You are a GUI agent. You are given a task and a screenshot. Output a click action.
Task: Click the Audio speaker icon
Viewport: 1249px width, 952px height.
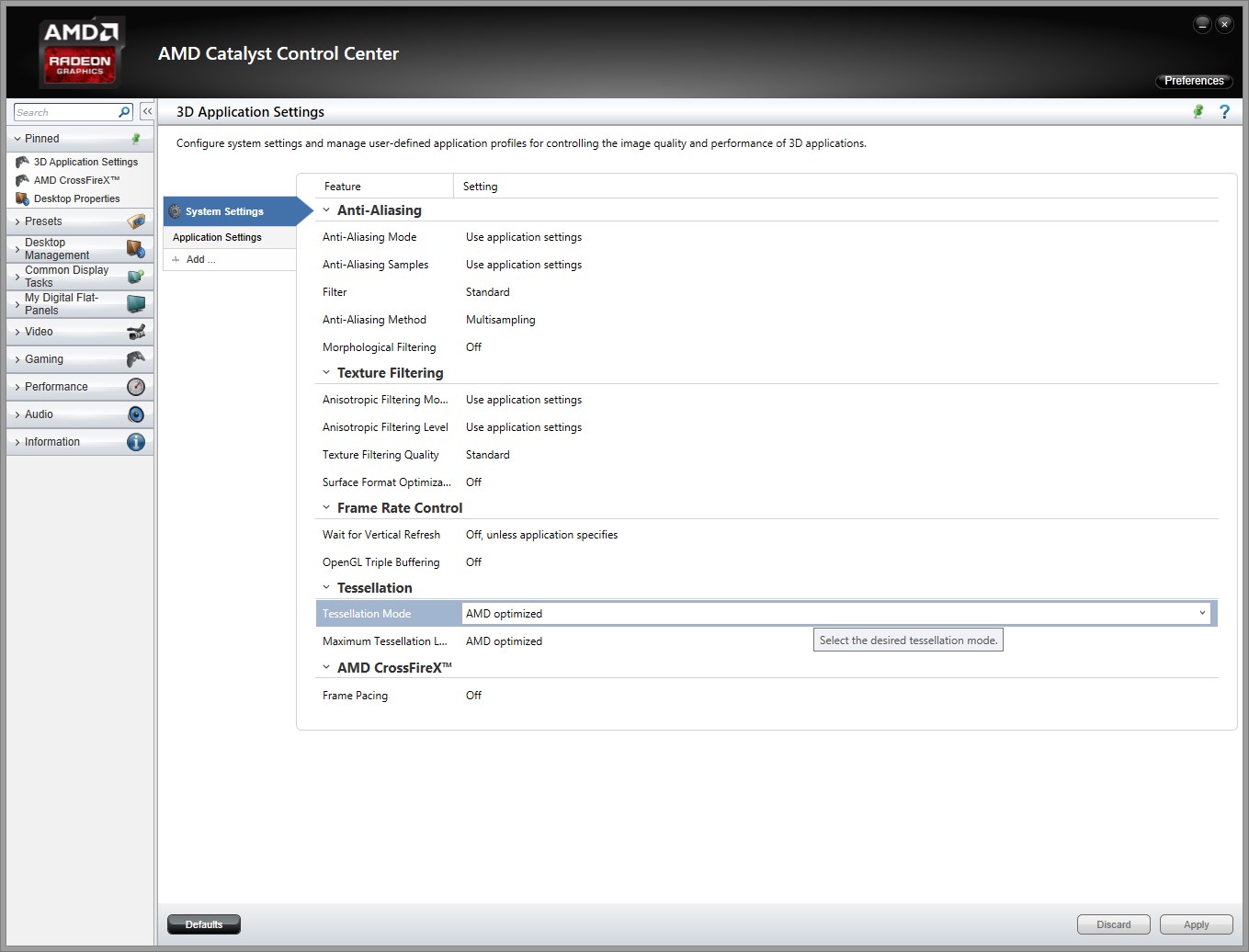(x=136, y=414)
